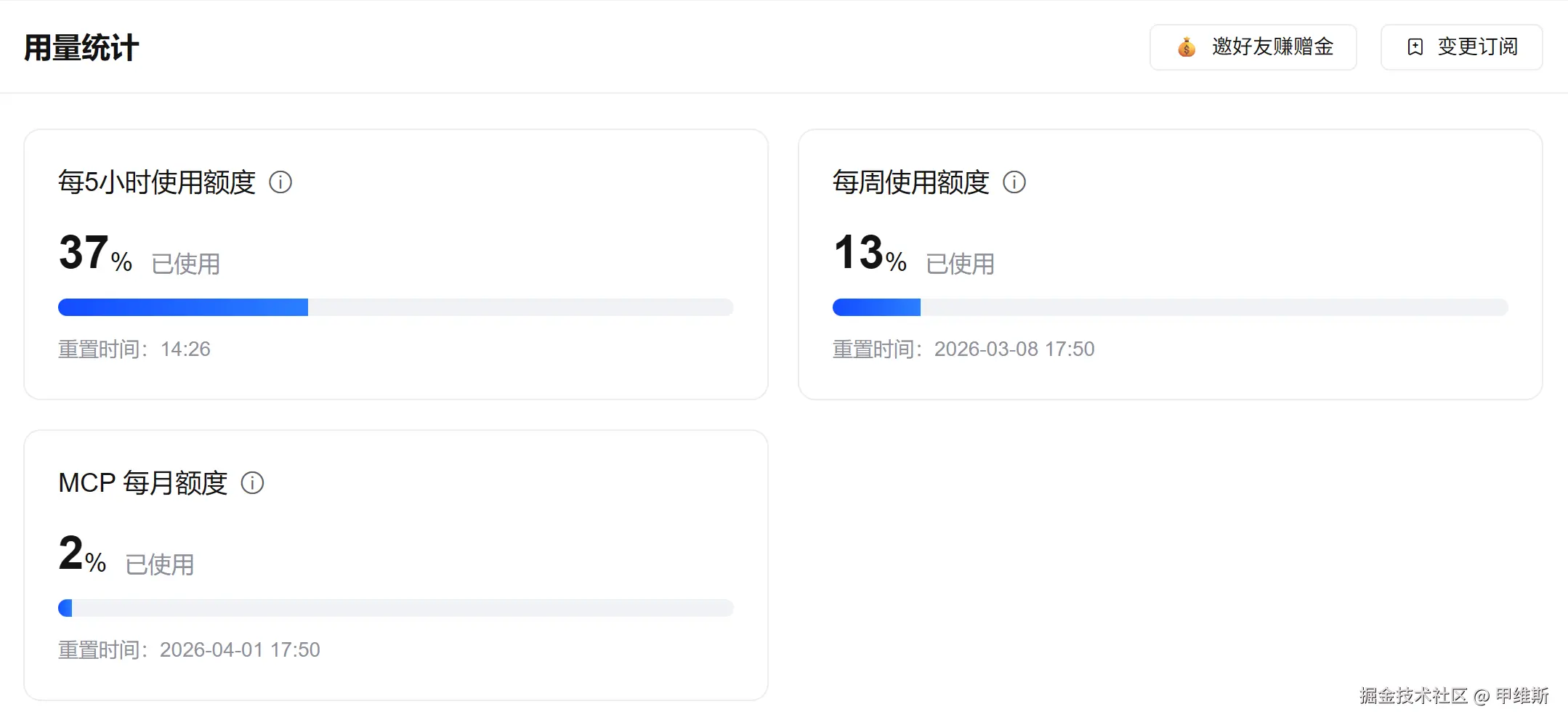This screenshot has width=1568, height=725.
Task: Select the 每5小时使用额度 card title
Action: pyautogui.click(x=157, y=182)
